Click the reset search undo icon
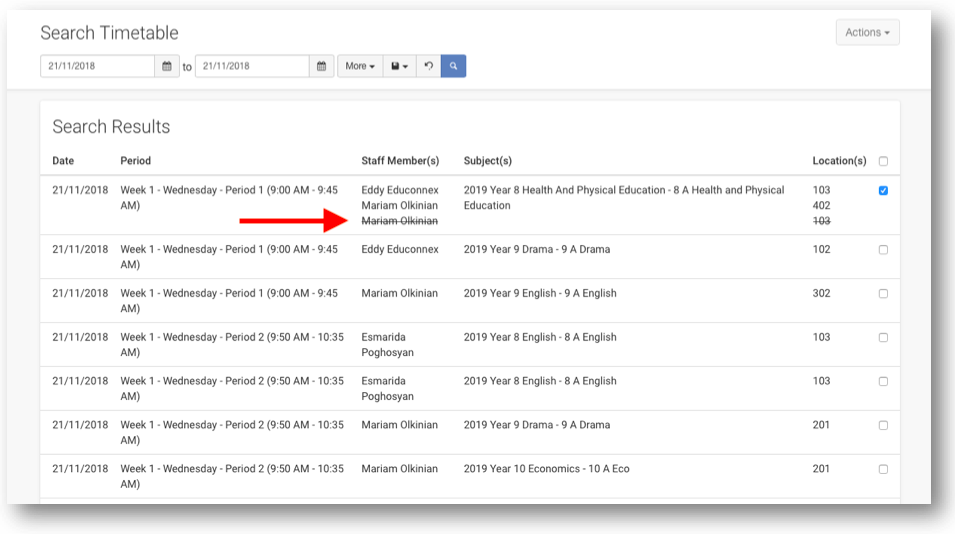Screen dimensions: 955x534 pyautogui.click(x=429, y=66)
